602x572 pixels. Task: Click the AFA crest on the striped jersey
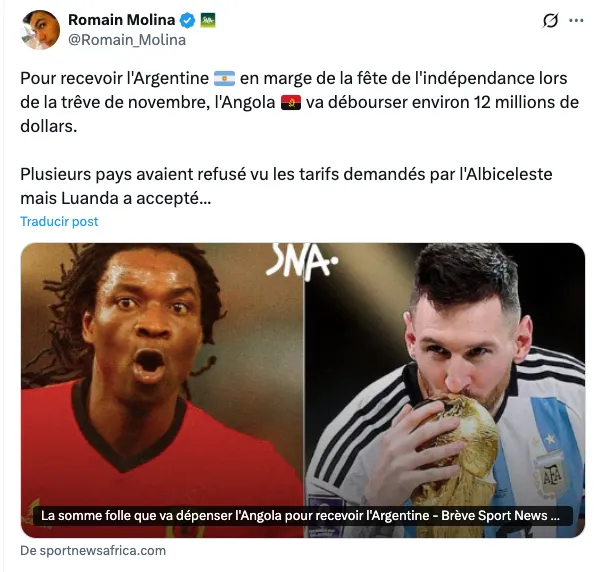click(x=552, y=474)
